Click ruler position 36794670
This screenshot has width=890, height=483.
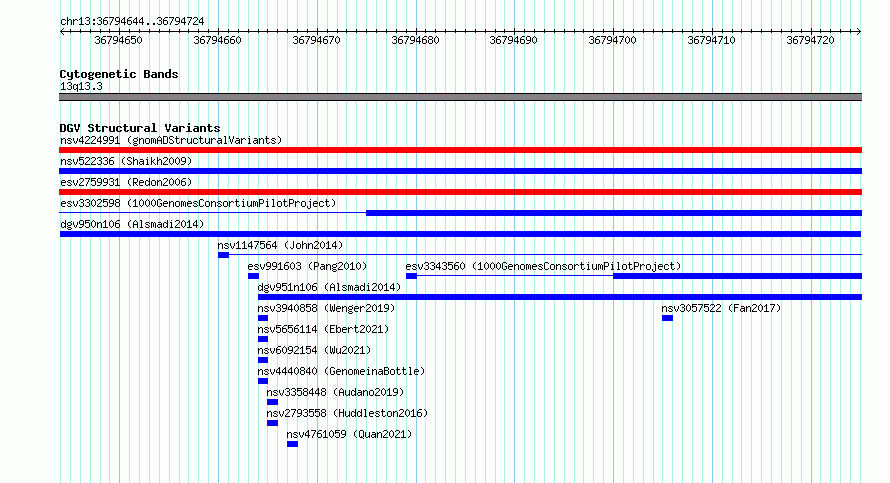317,40
